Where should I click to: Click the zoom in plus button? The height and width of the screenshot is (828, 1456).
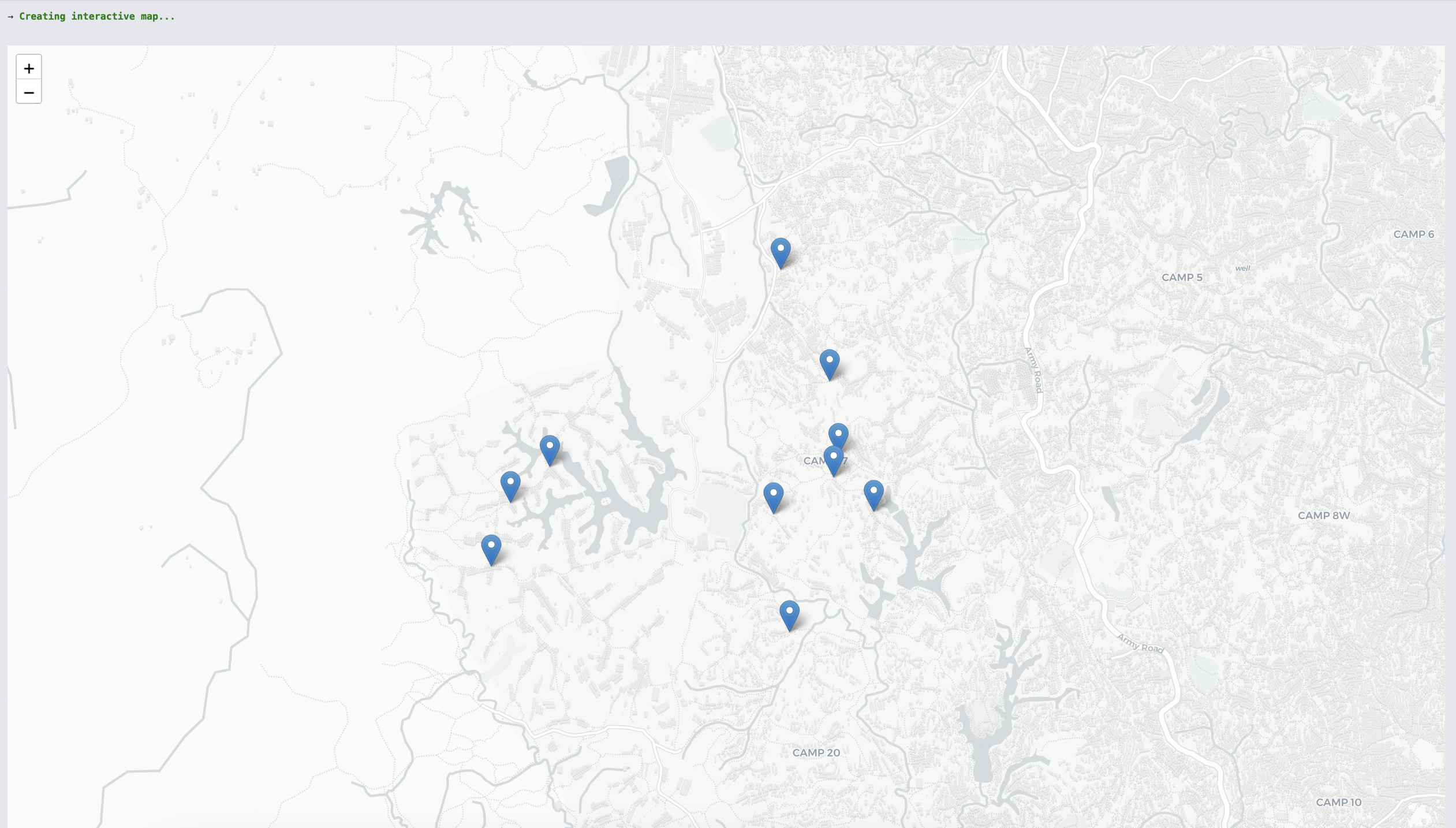pyautogui.click(x=28, y=68)
